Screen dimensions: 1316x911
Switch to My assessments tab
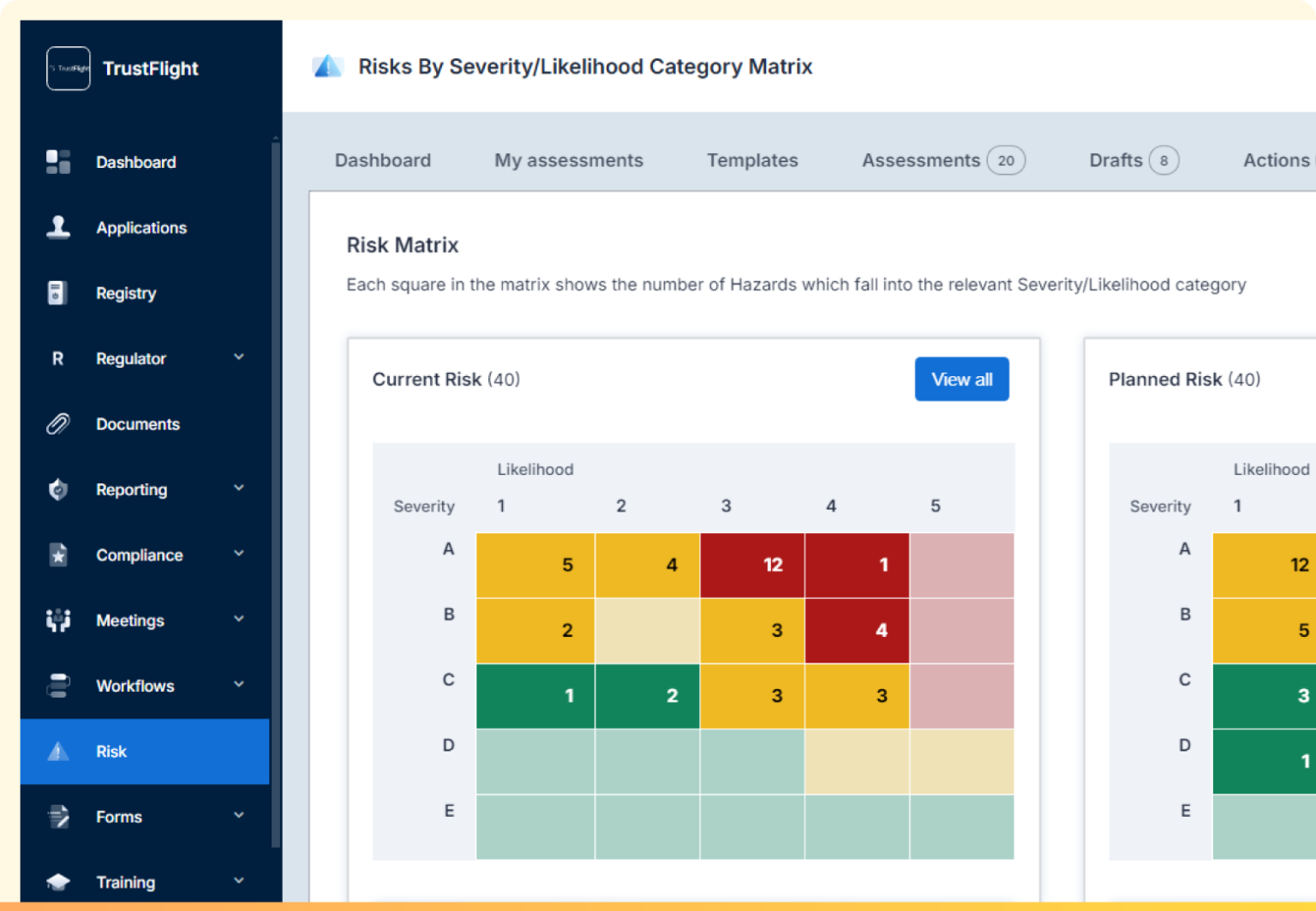coord(568,160)
